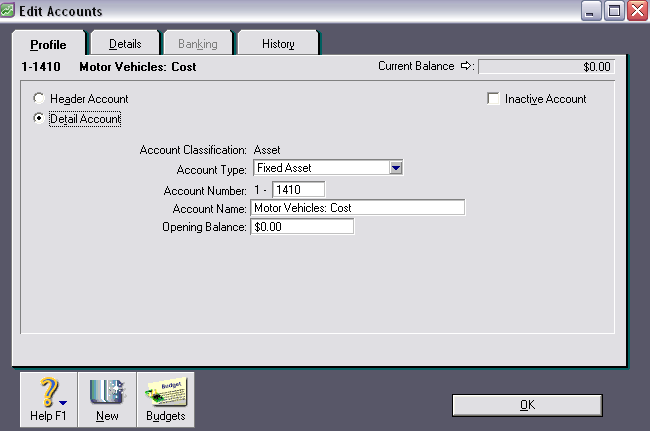The width and height of the screenshot is (650, 431).
Task: Click the Current Balance value box
Action: click(x=546, y=67)
